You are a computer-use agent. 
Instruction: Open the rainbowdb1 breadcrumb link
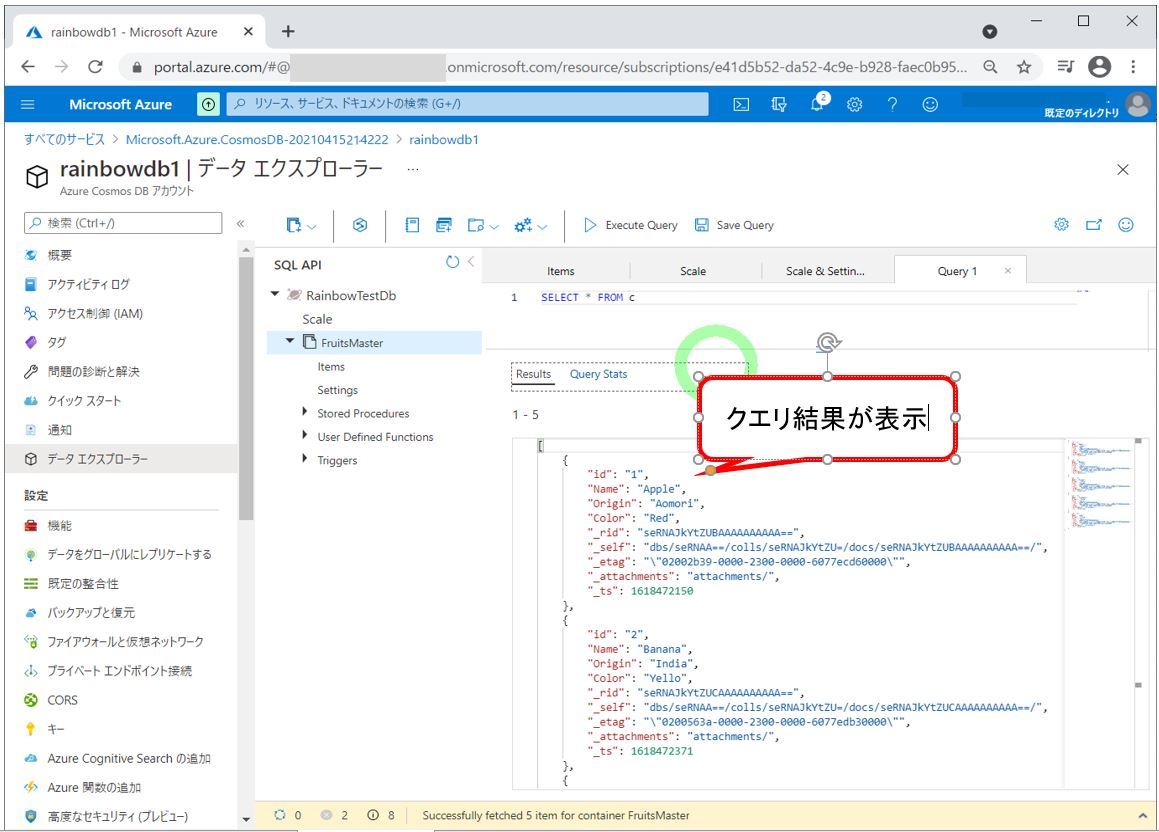pyautogui.click(x=443, y=140)
